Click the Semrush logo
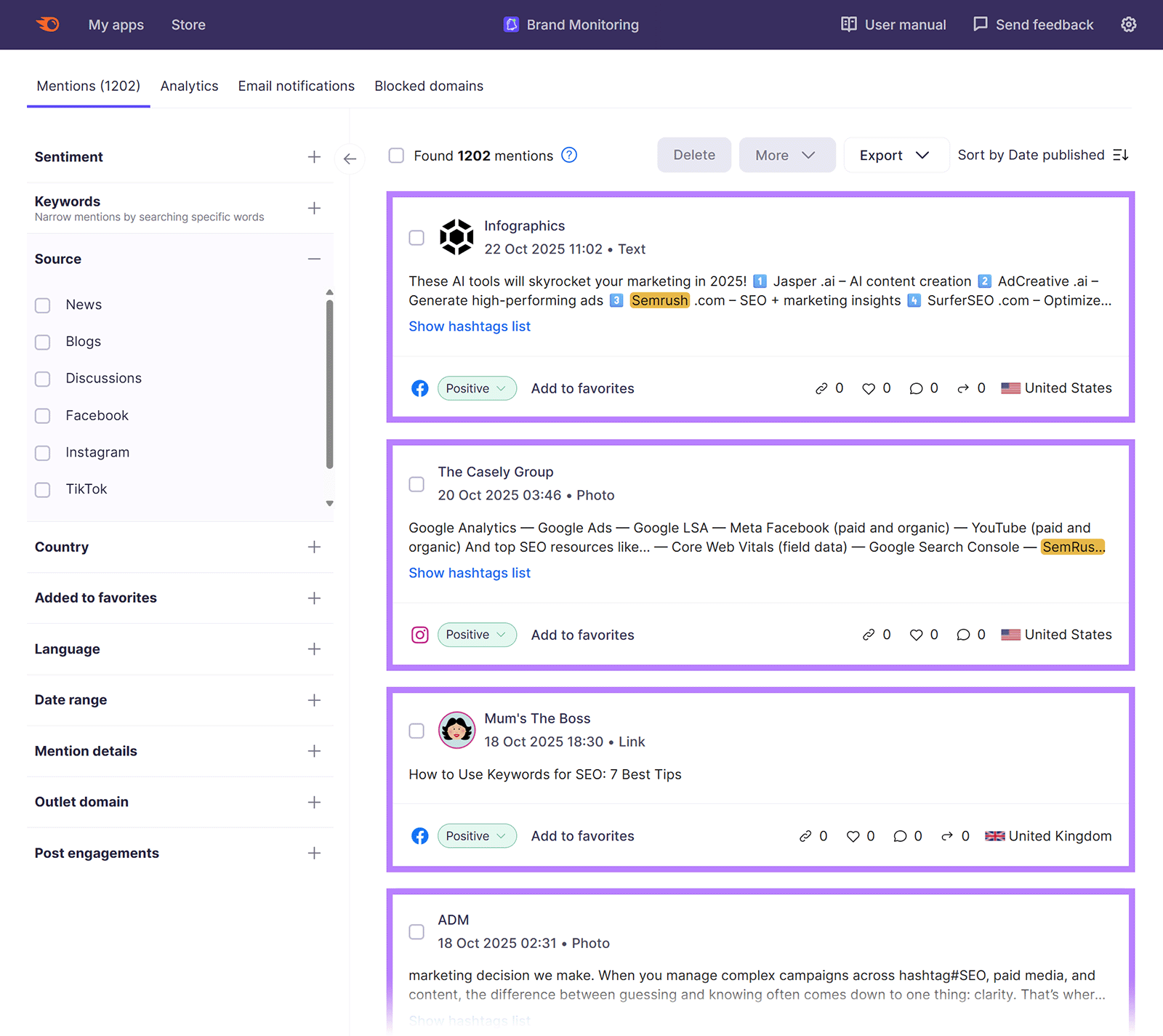The width and height of the screenshot is (1163, 1036). pyautogui.click(x=47, y=24)
